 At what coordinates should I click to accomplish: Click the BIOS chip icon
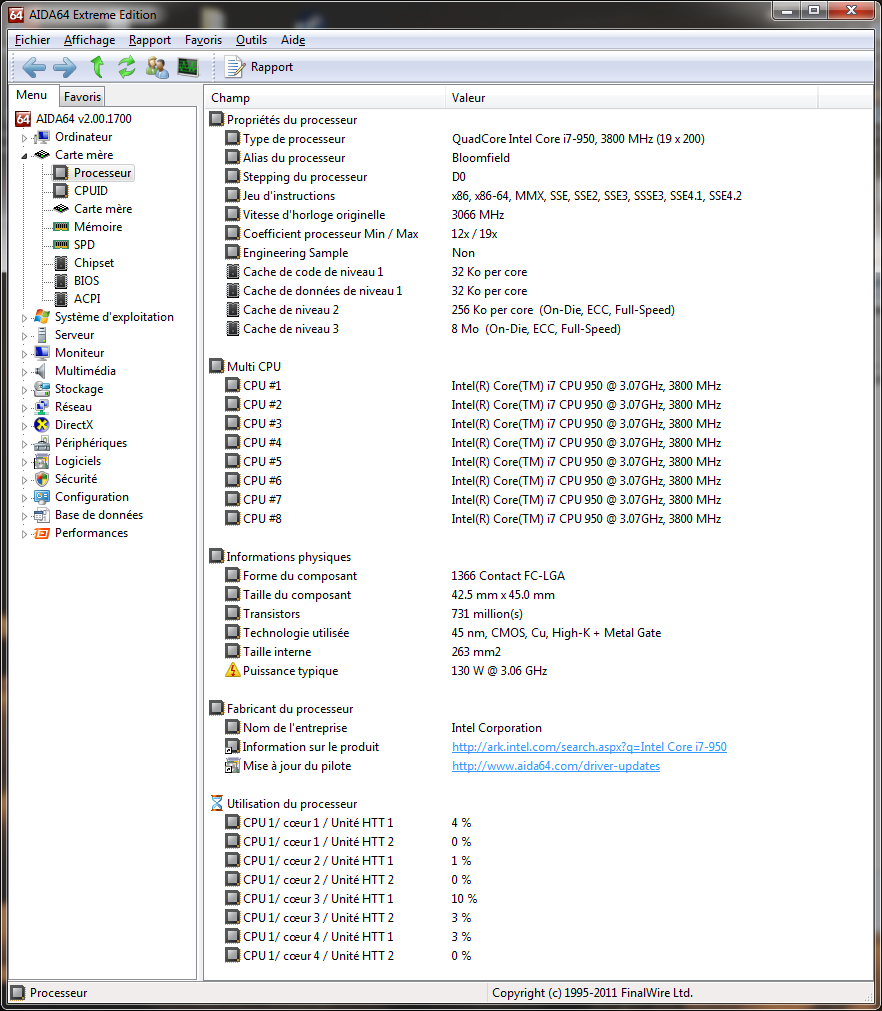(61, 281)
